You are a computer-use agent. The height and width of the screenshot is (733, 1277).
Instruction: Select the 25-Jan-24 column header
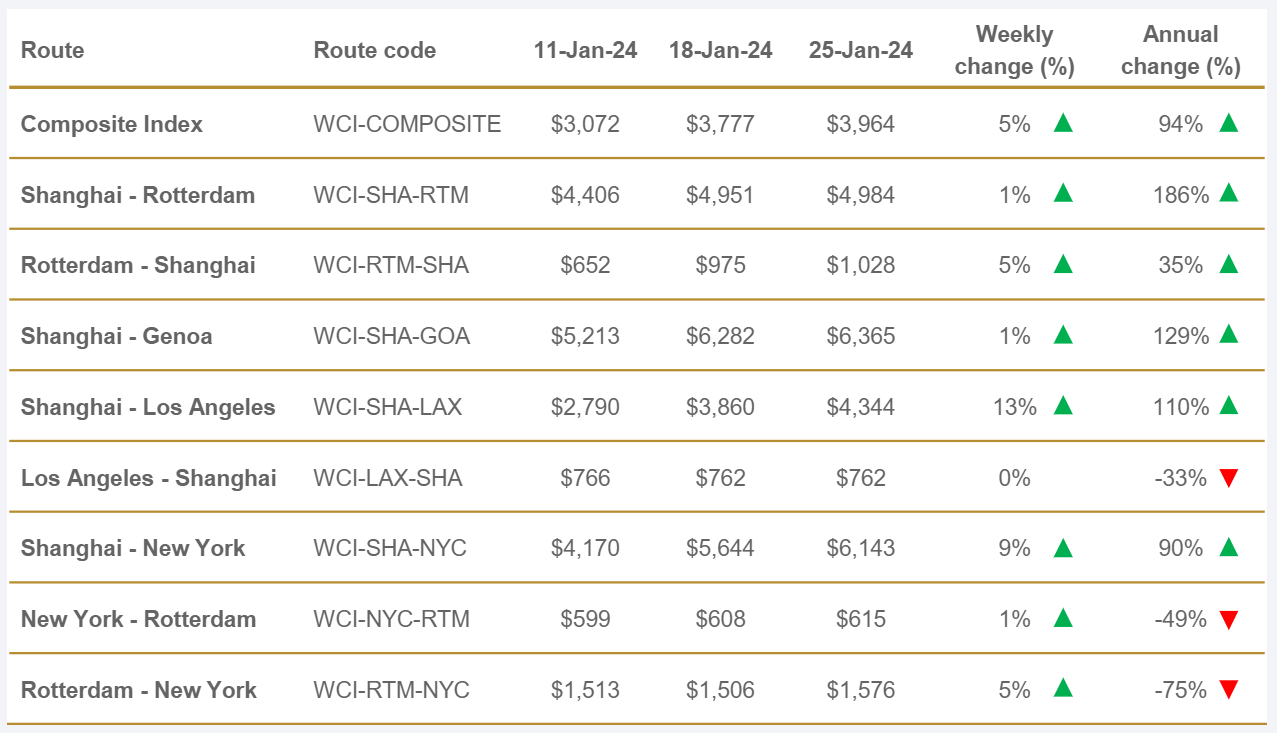point(860,50)
